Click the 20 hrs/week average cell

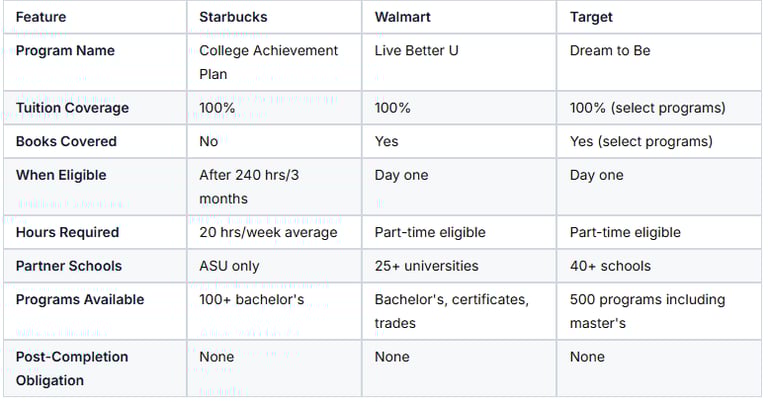pyautogui.click(x=268, y=233)
